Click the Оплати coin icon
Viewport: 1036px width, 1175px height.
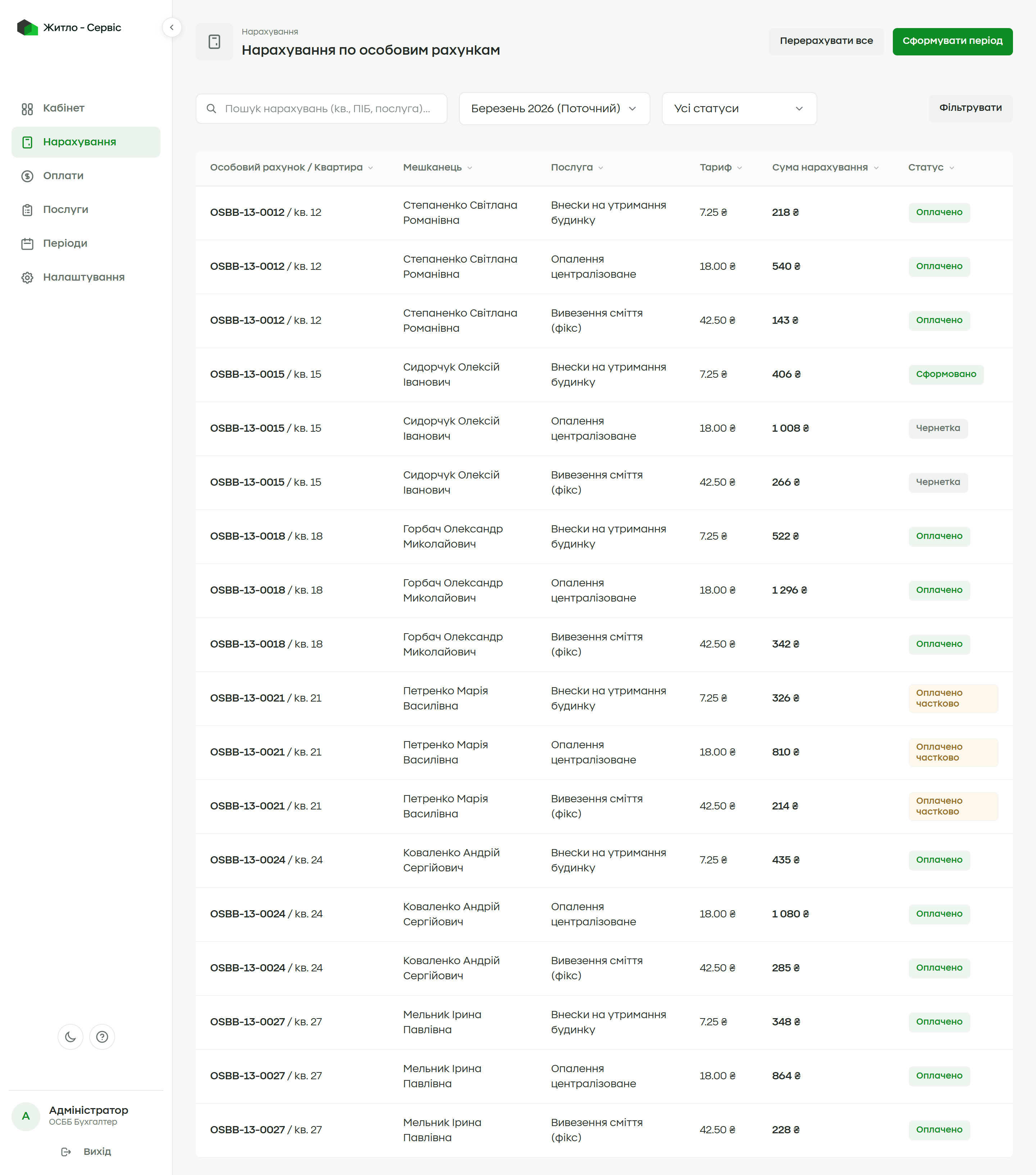27,177
